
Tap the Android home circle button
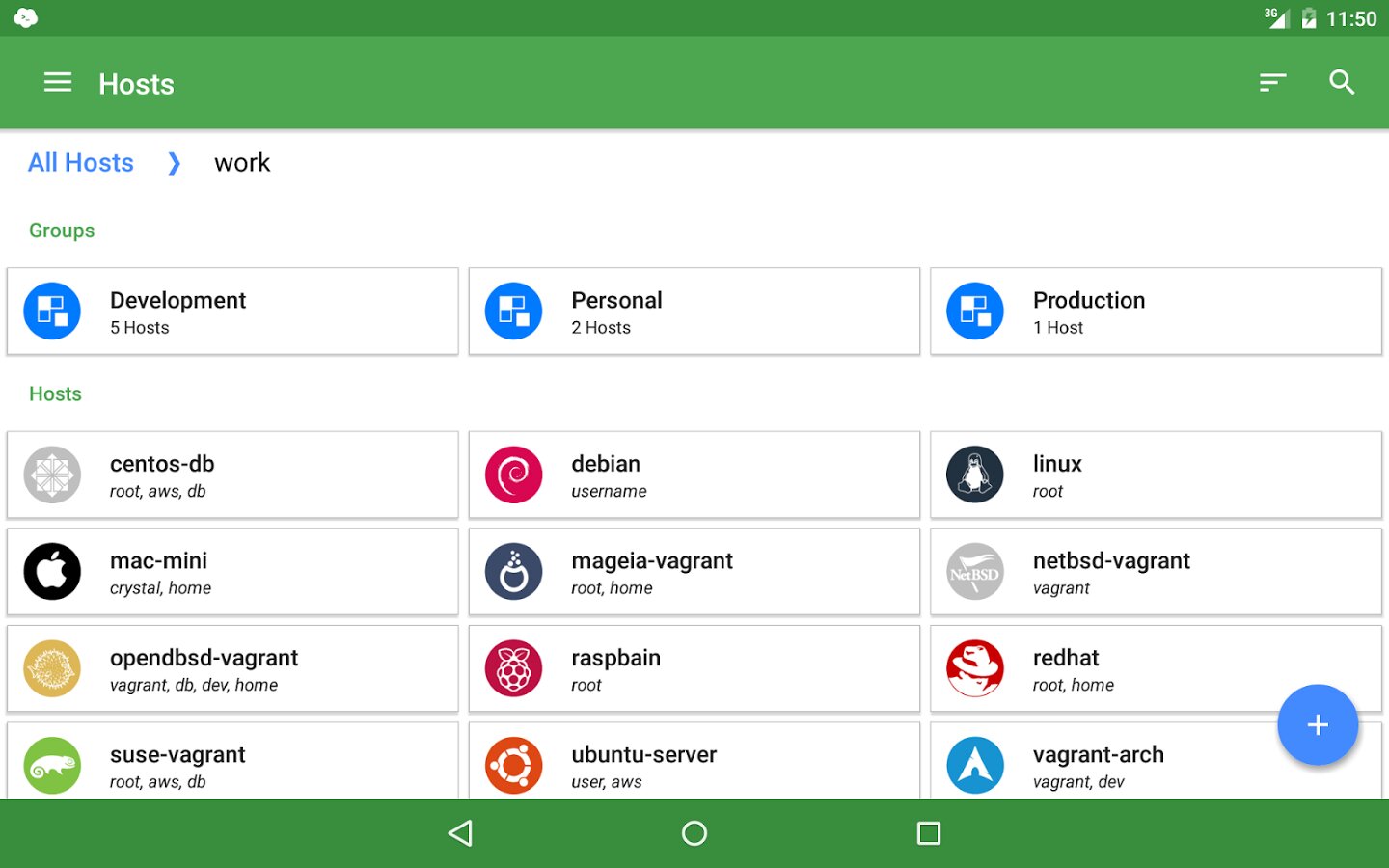point(694,833)
